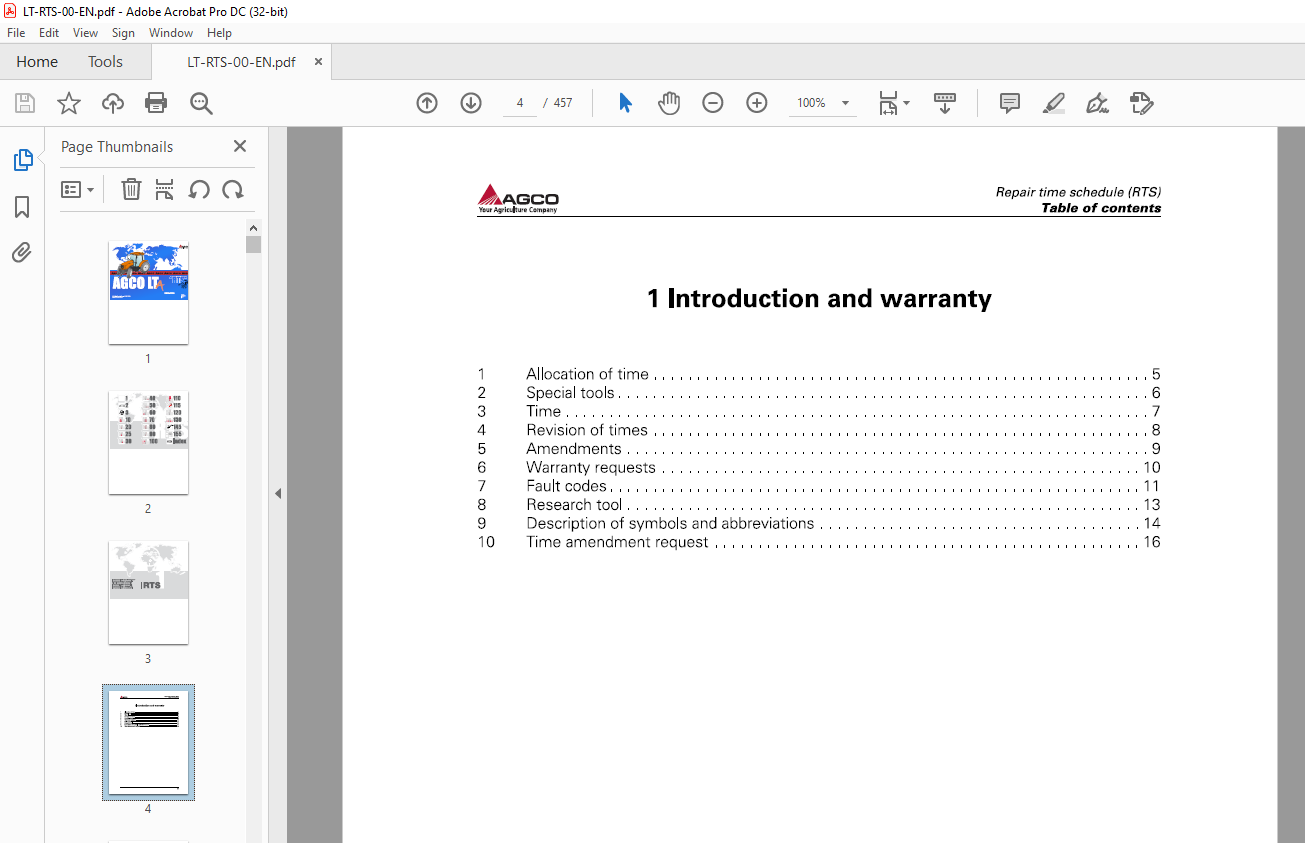Click the upload to cloud icon
Viewport: 1305px width, 843px height.
[113, 103]
